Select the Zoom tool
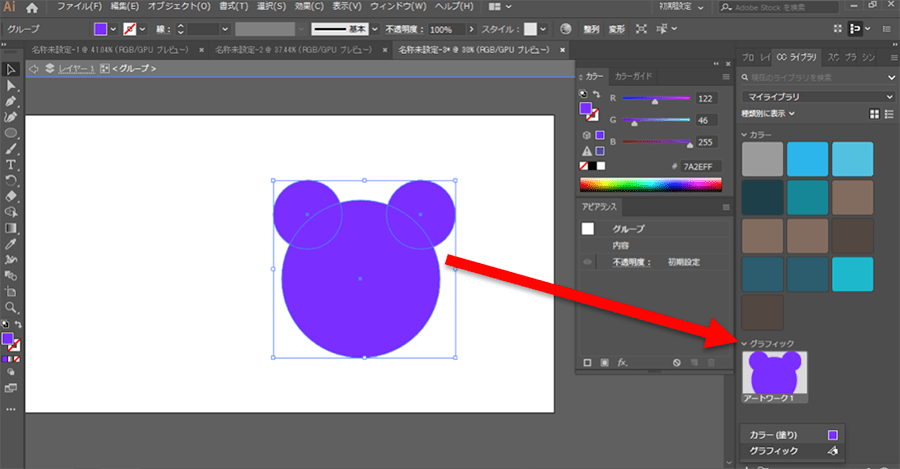This screenshot has width=900, height=469. point(11,308)
